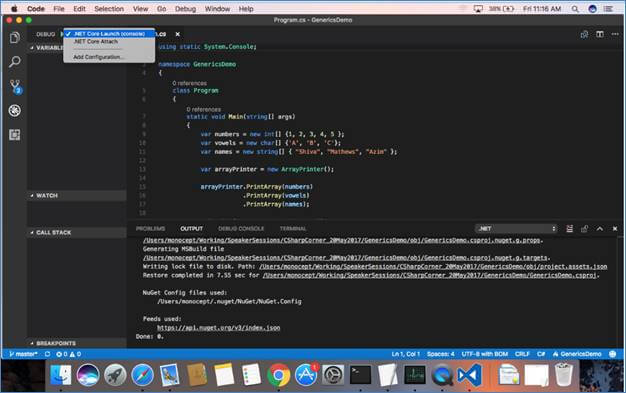Screen dimensions: 626x393
Task: Open Terminal from the dock
Action: pyautogui.click(x=361, y=375)
